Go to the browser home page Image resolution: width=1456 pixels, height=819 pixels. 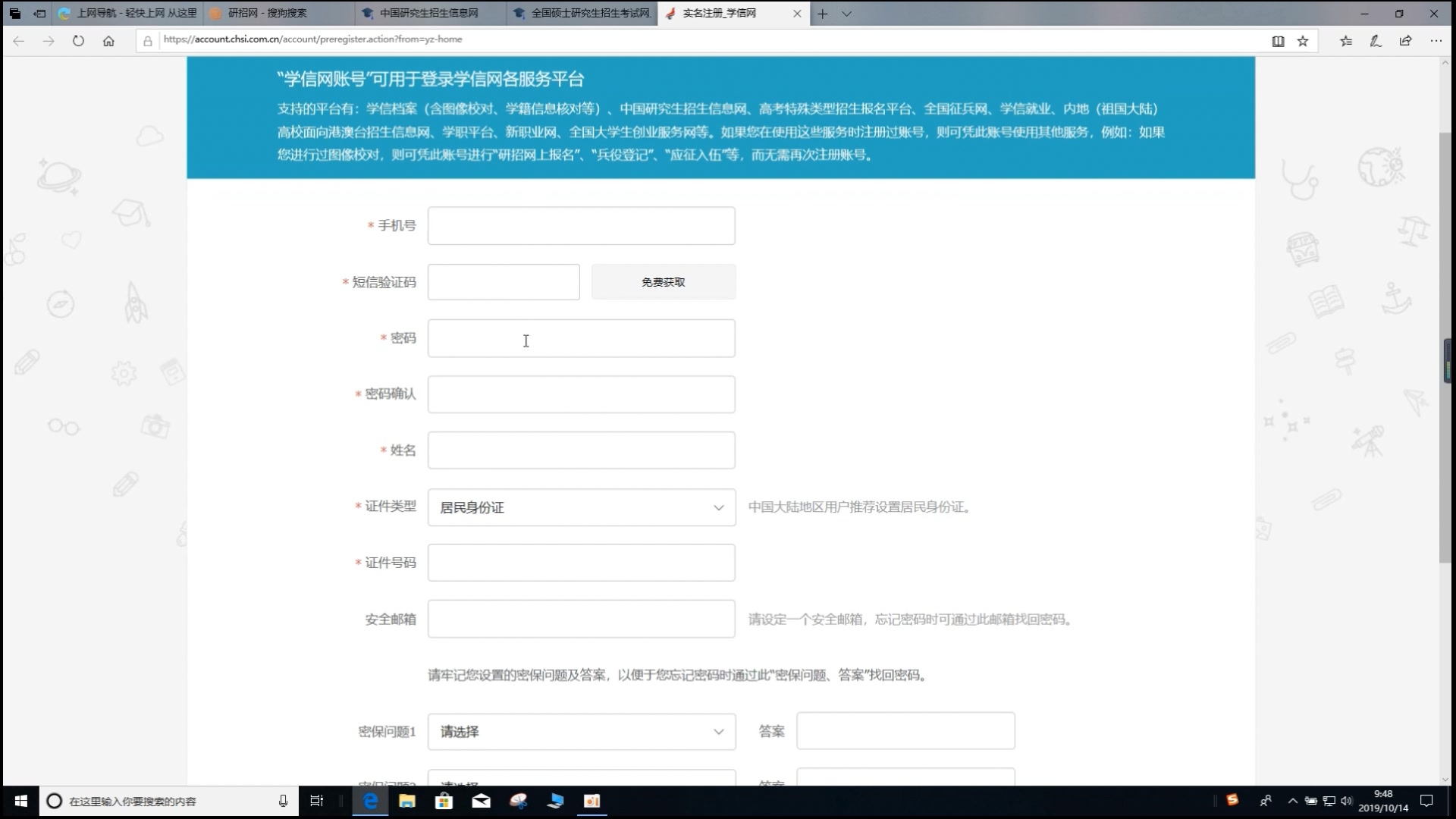[x=108, y=41]
